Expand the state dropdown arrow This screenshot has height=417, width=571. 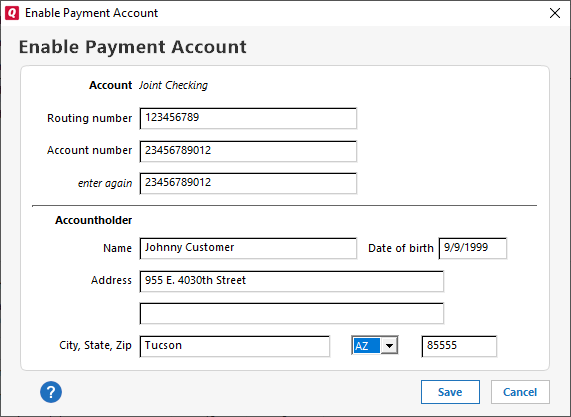(389, 346)
